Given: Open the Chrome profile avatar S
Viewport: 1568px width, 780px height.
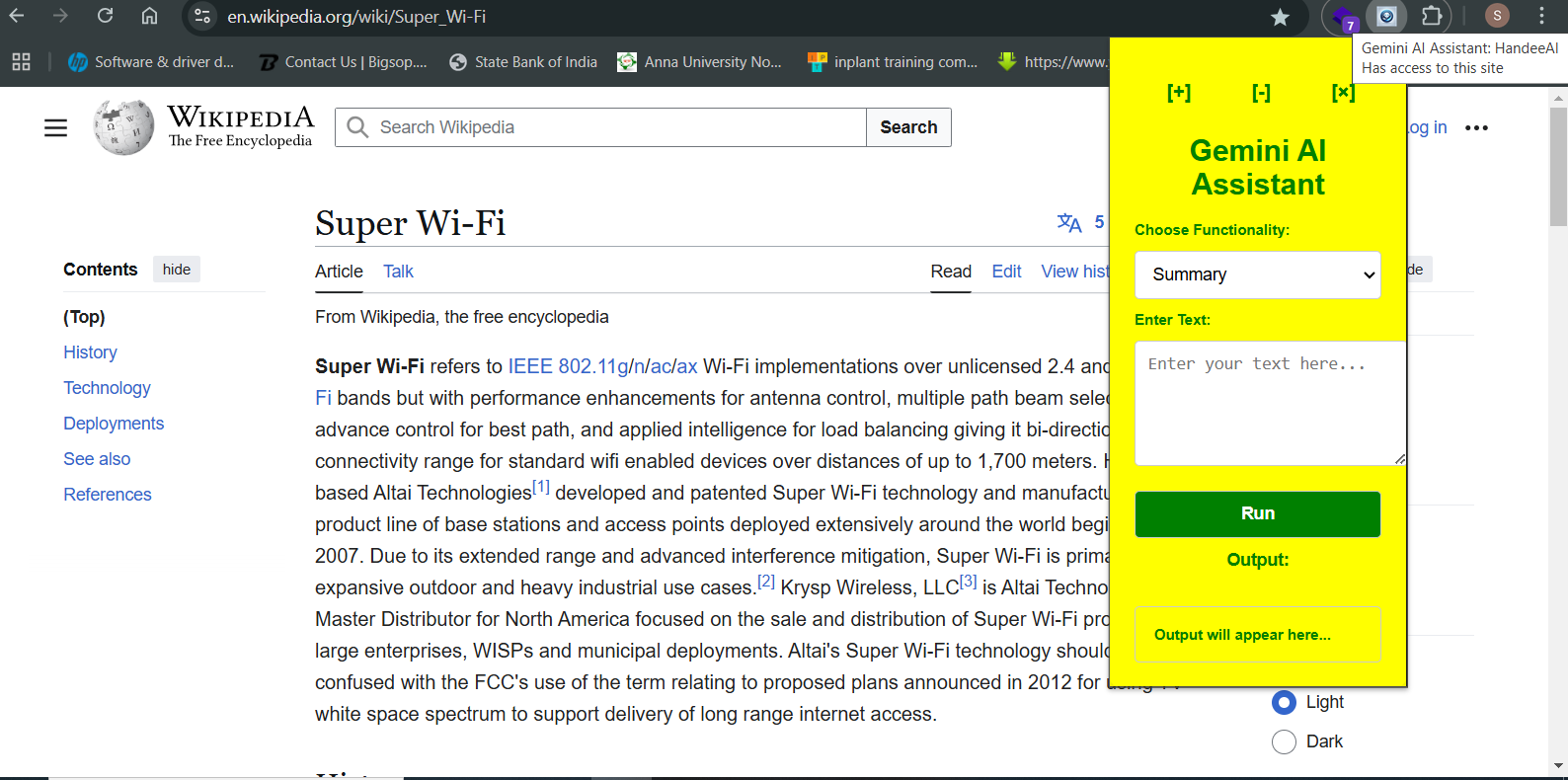Looking at the screenshot, I should click(1497, 16).
